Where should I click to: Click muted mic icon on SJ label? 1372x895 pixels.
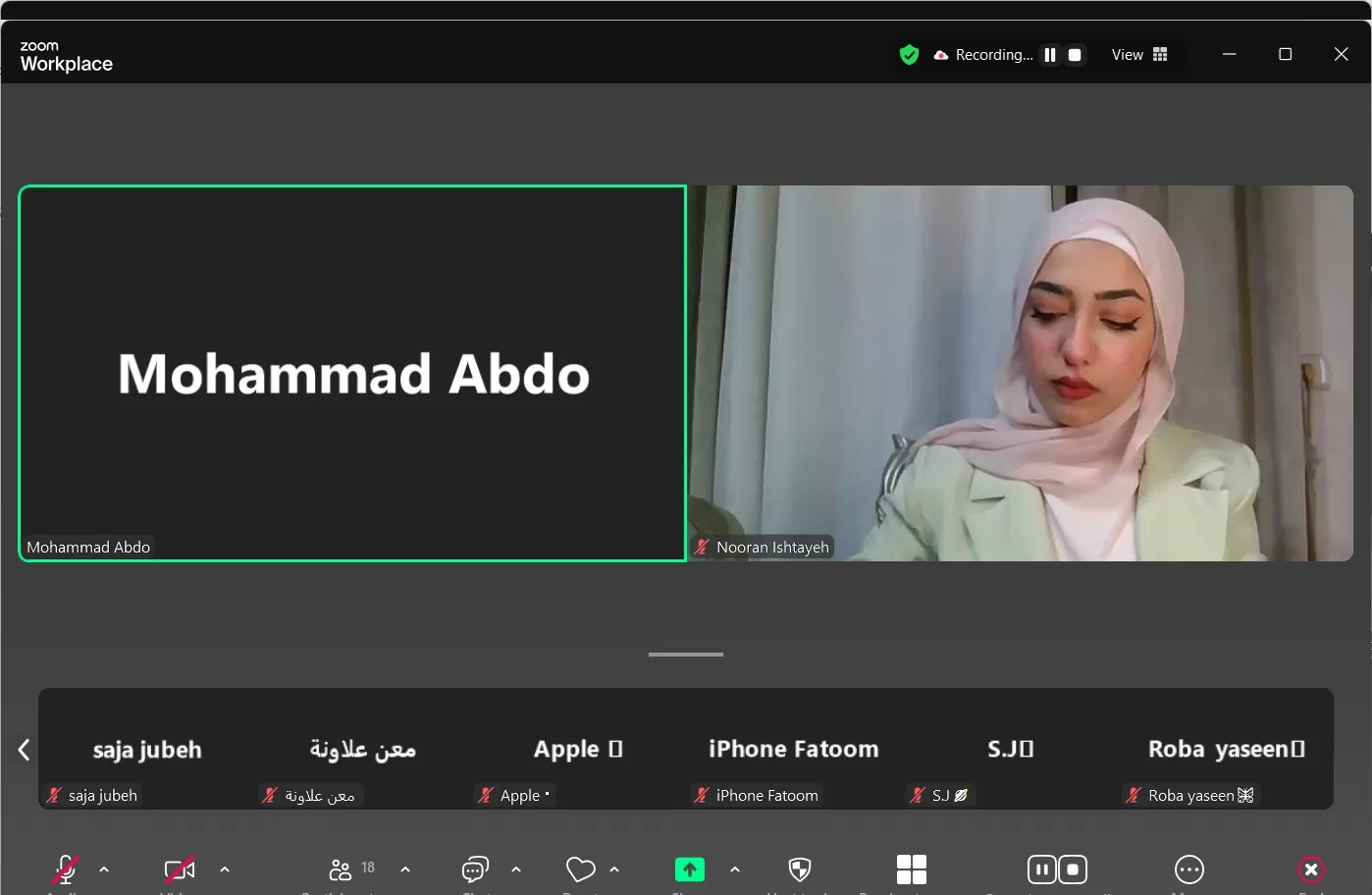click(x=918, y=795)
